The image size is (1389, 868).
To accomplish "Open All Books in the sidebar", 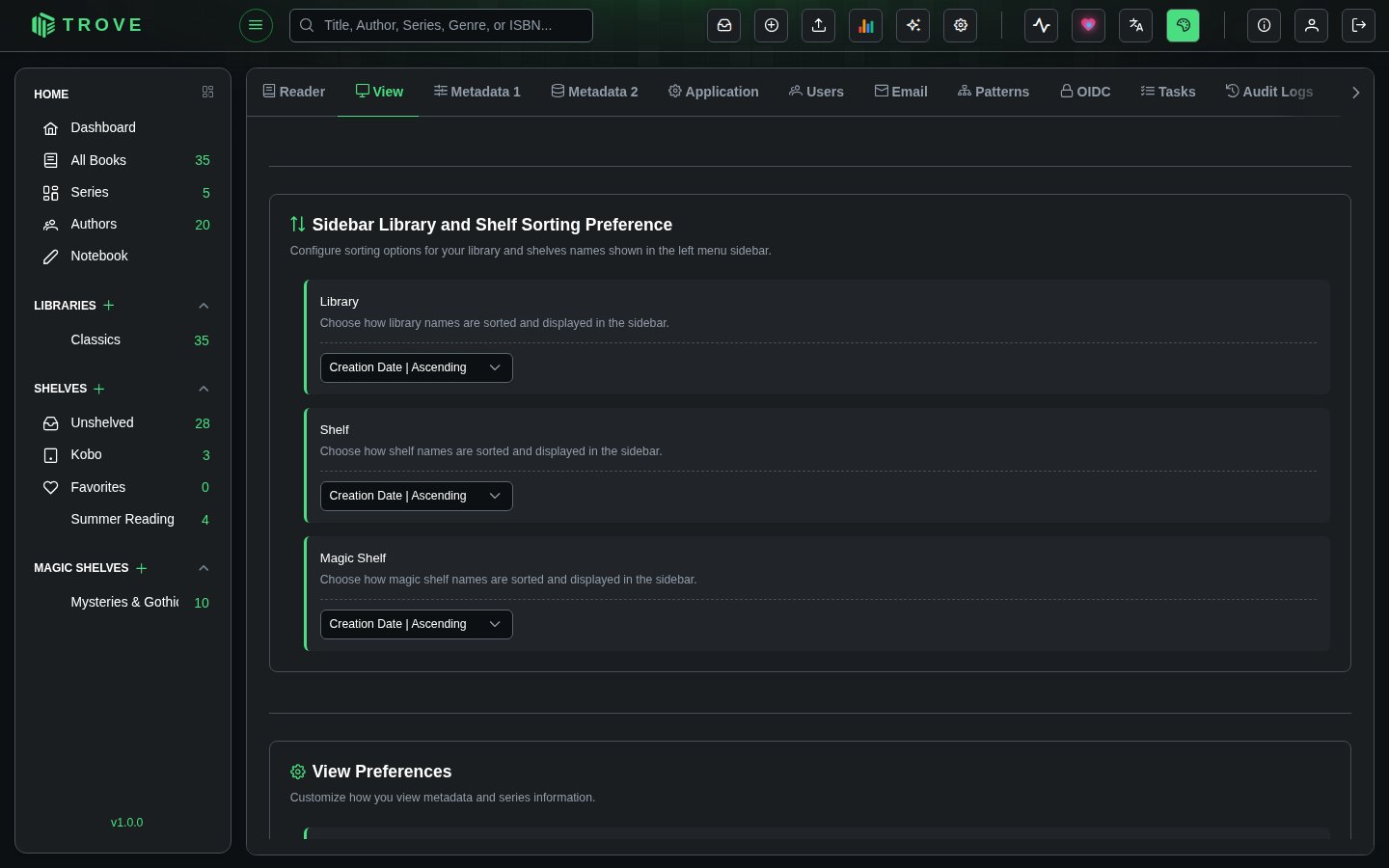I will tap(123, 160).
